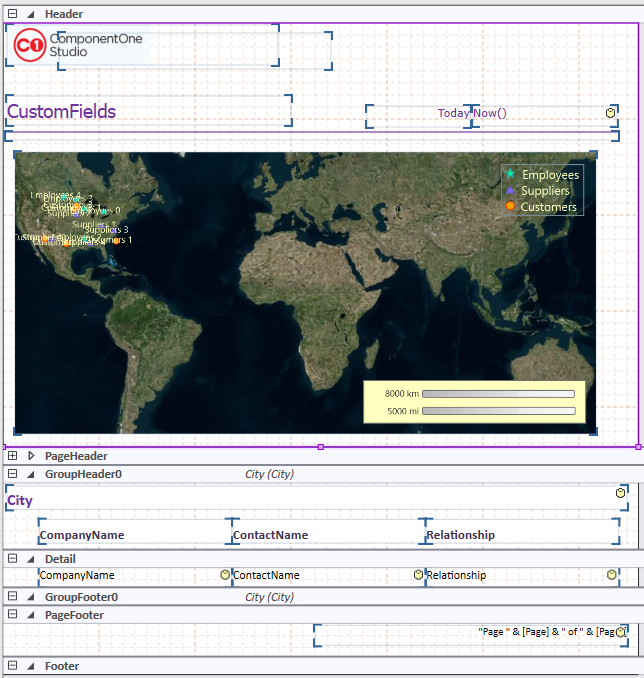Screen dimensions: 644x678
Task: Select the PageFooter section bar
Action: pyautogui.click(x=300, y=615)
